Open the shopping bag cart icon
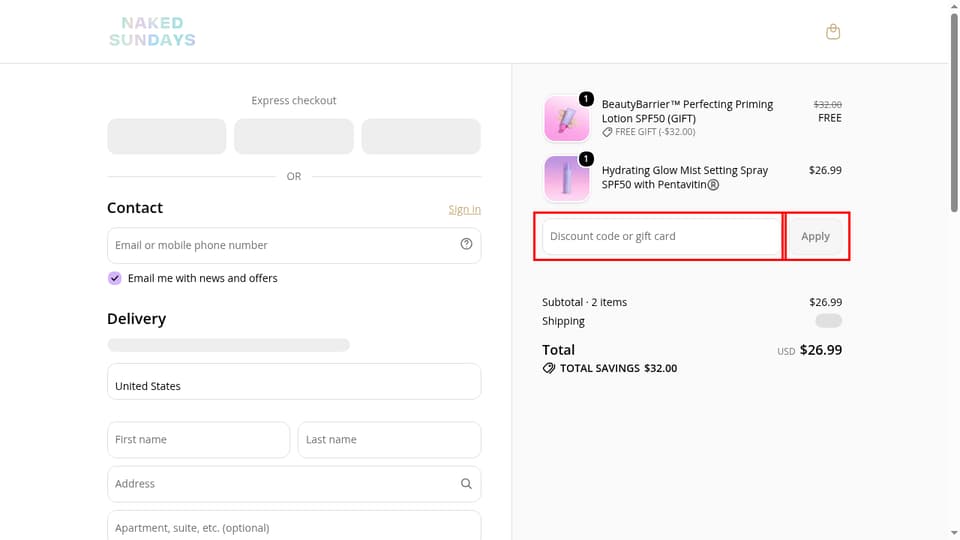Screen dimensions: 960x540 coord(833,32)
